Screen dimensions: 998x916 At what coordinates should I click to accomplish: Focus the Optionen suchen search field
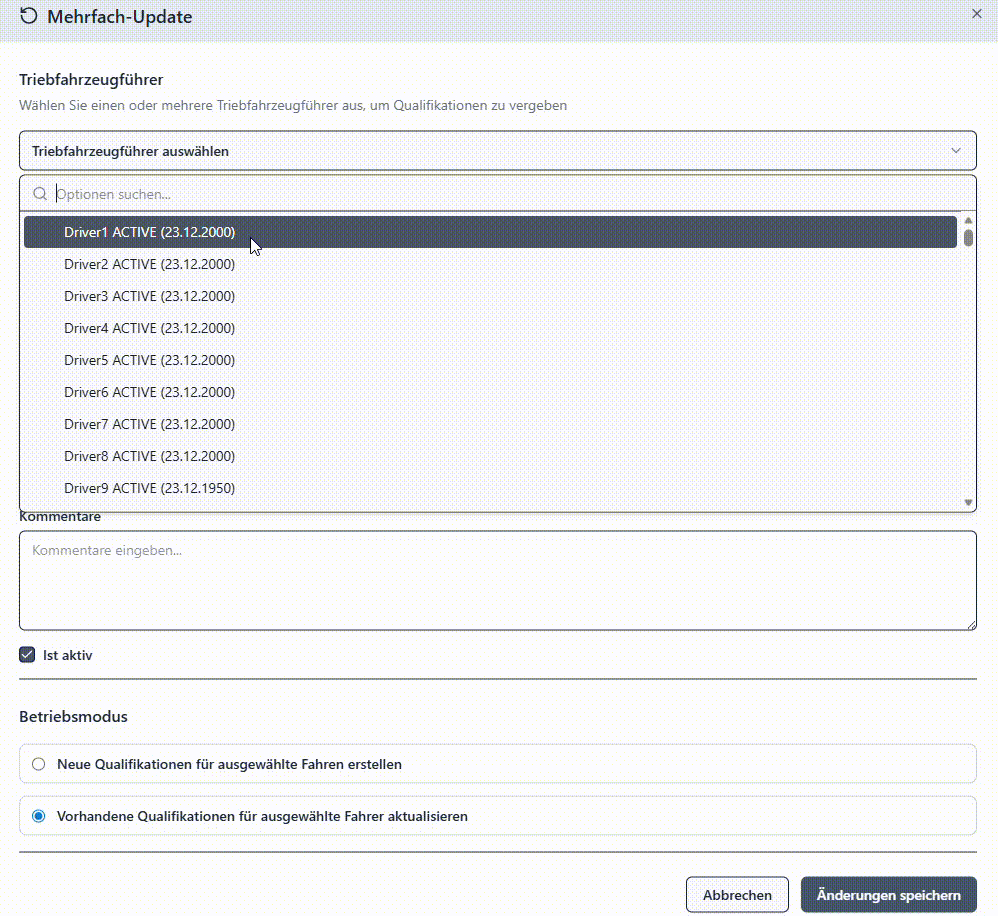[x=498, y=194]
